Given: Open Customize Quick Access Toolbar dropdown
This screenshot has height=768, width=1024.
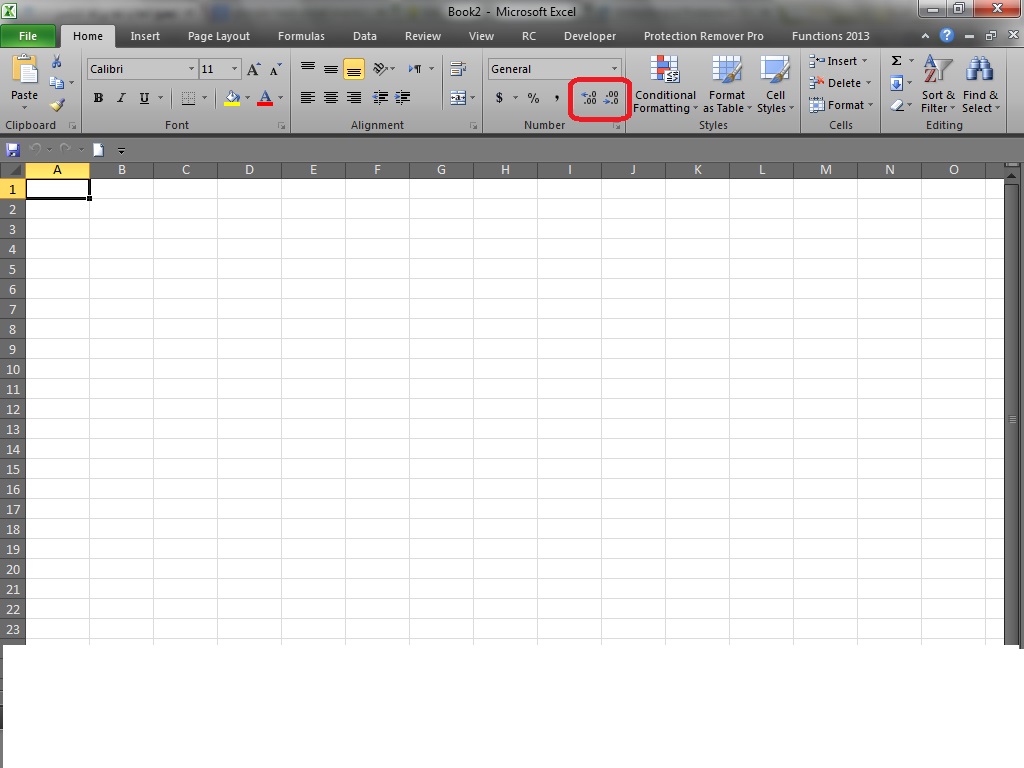Looking at the screenshot, I should point(121,151).
